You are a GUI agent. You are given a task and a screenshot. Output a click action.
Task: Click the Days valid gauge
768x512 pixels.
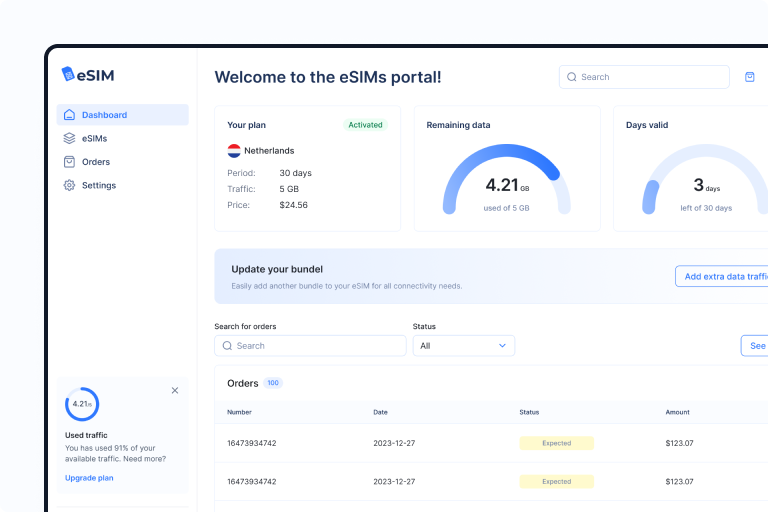coord(705,179)
